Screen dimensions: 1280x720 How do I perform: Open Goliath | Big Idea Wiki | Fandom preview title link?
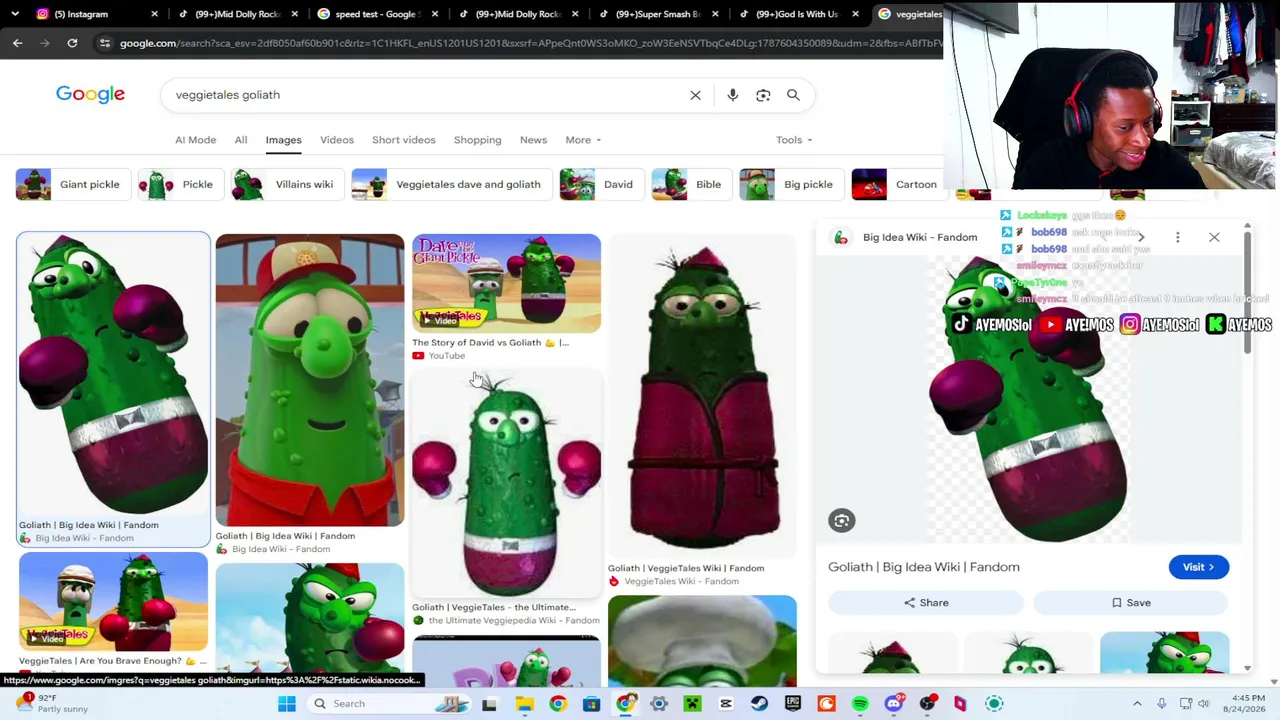pyautogui.click(x=924, y=567)
